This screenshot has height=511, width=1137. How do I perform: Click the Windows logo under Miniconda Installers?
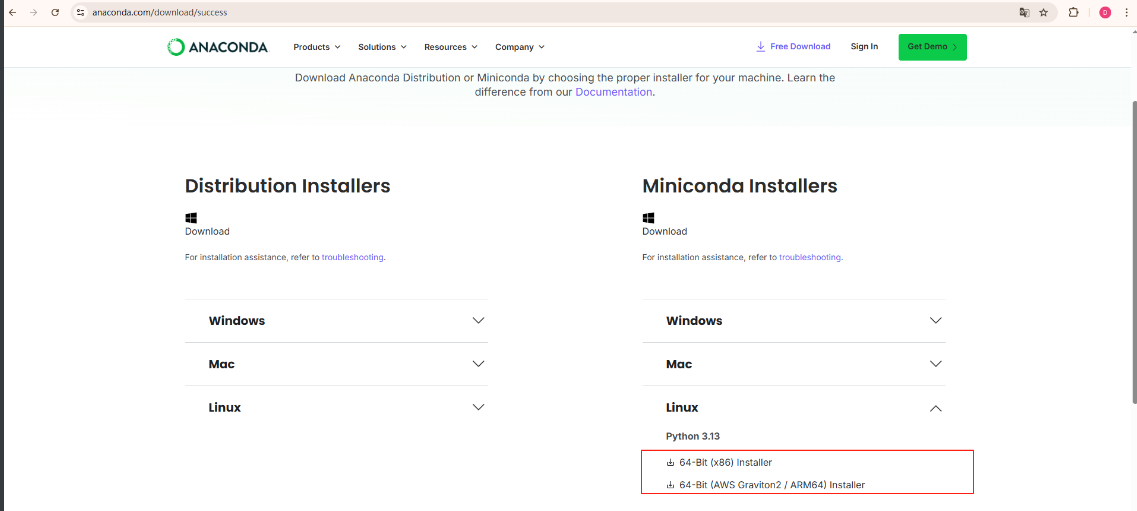(649, 217)
